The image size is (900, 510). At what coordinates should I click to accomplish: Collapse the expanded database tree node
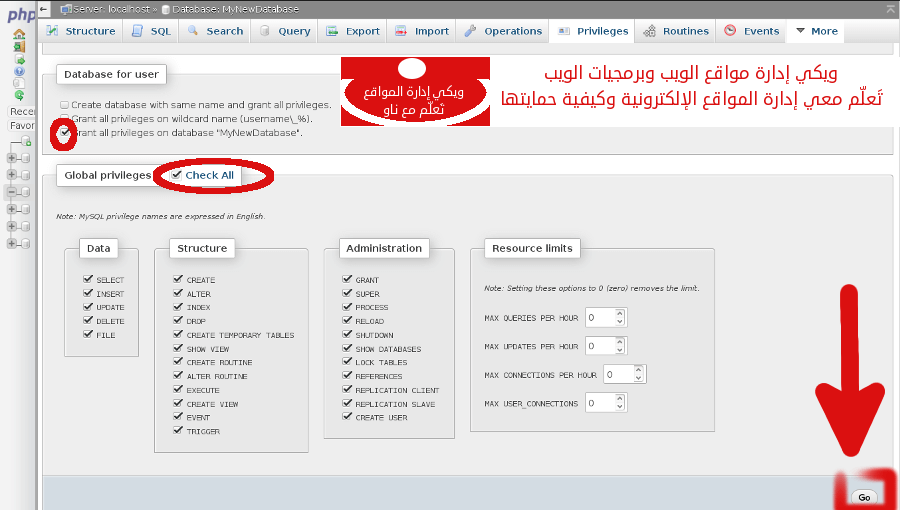pyautogui.click(x=12, y=191)
